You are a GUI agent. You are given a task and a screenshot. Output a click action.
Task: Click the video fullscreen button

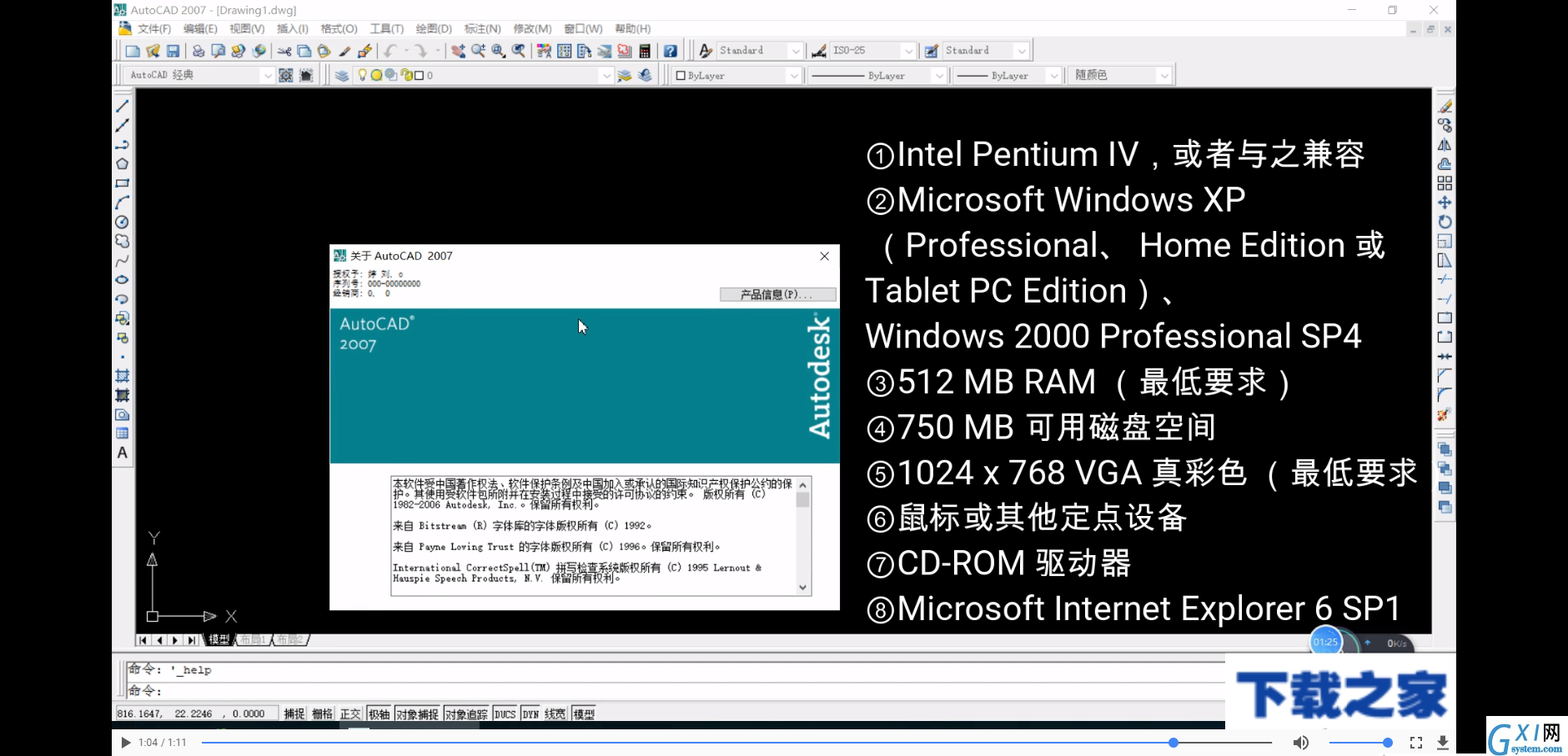(x=1416, y=743)
